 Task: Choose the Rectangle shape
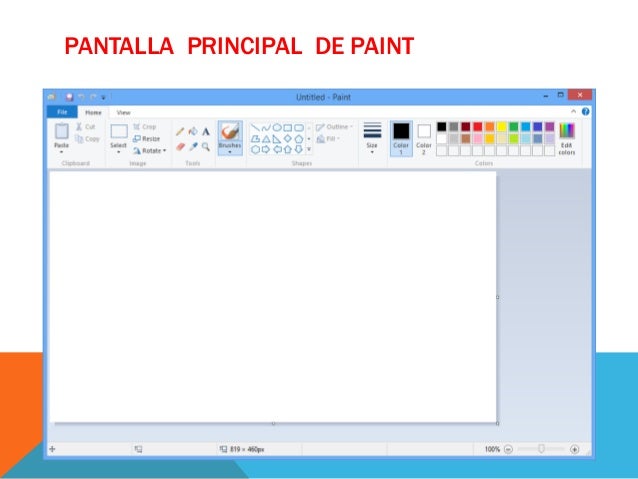[288, 128]
